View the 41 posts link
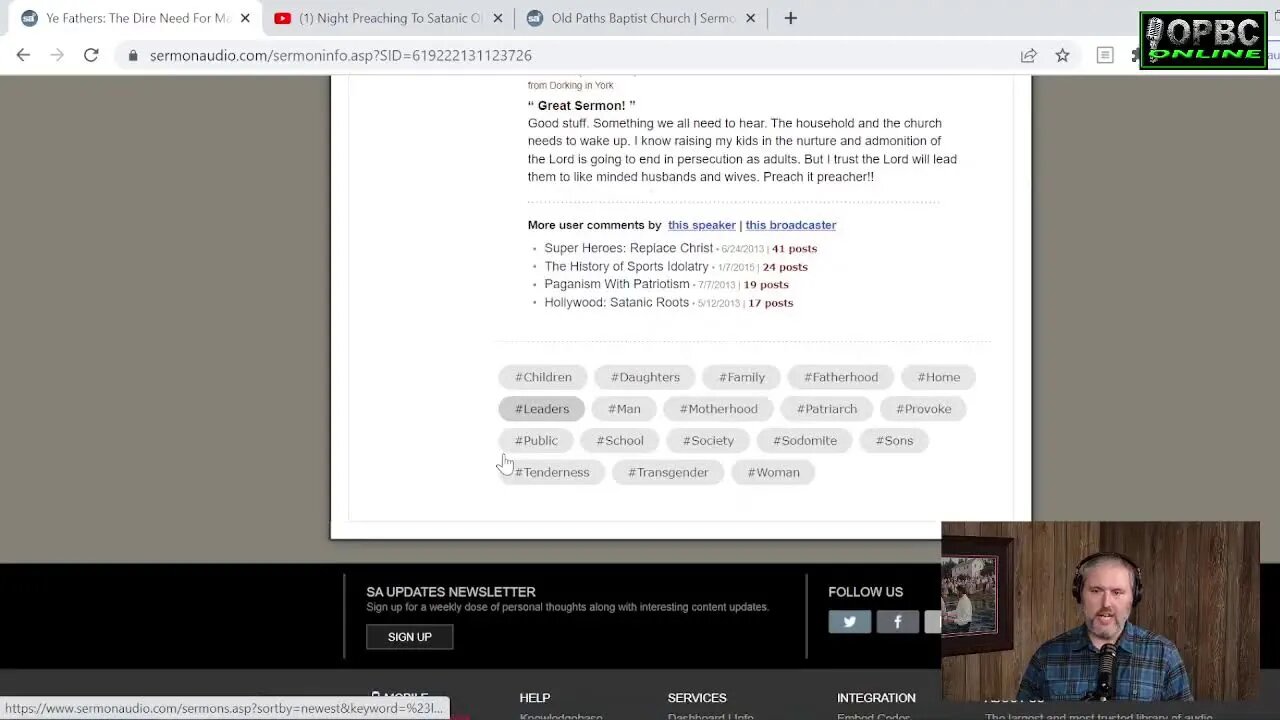Viewport: 1280px width, 720px height. click(x=794, y=249)
